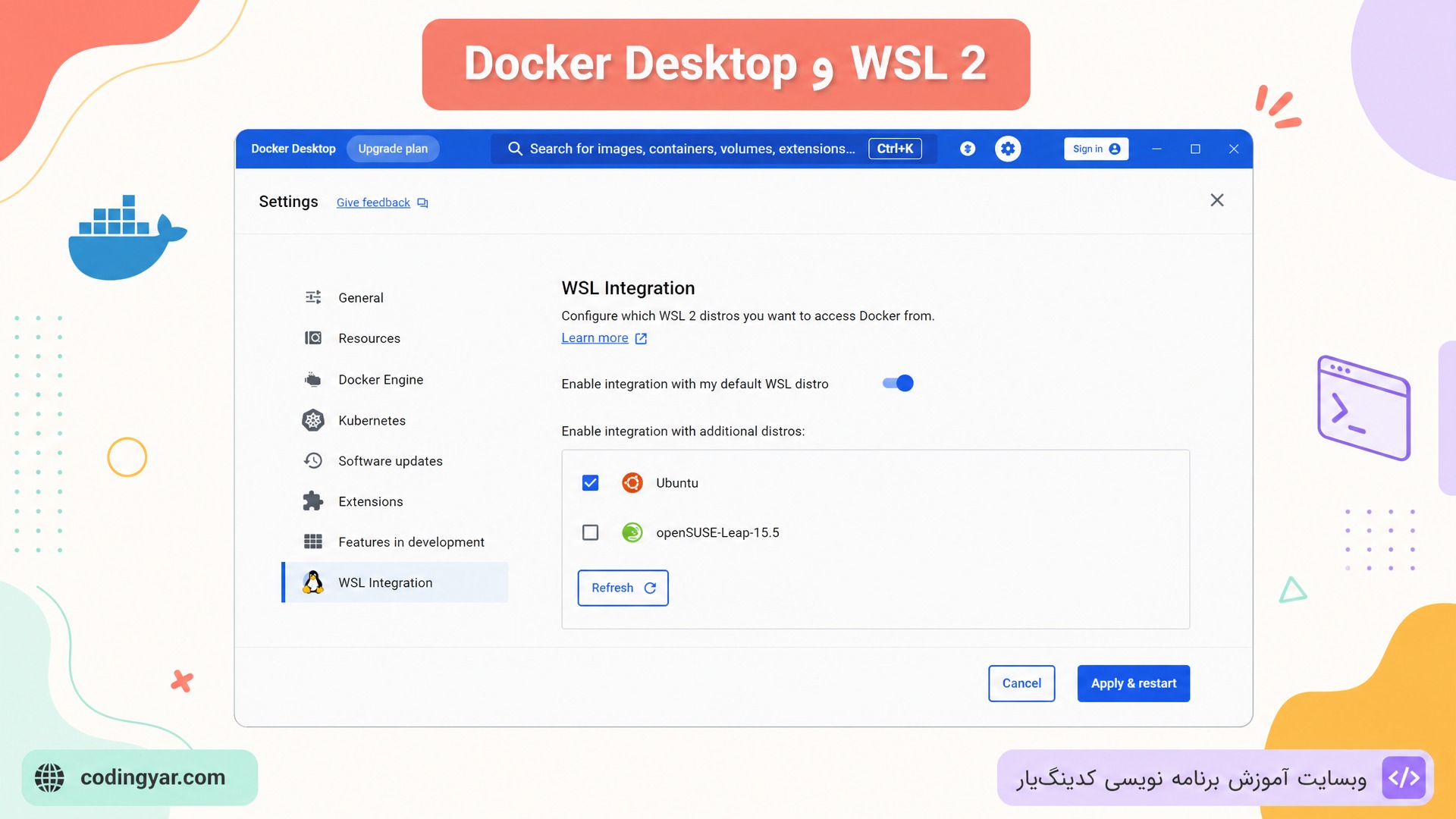Toggle default WSL distro integration switch

click(898, 383)
